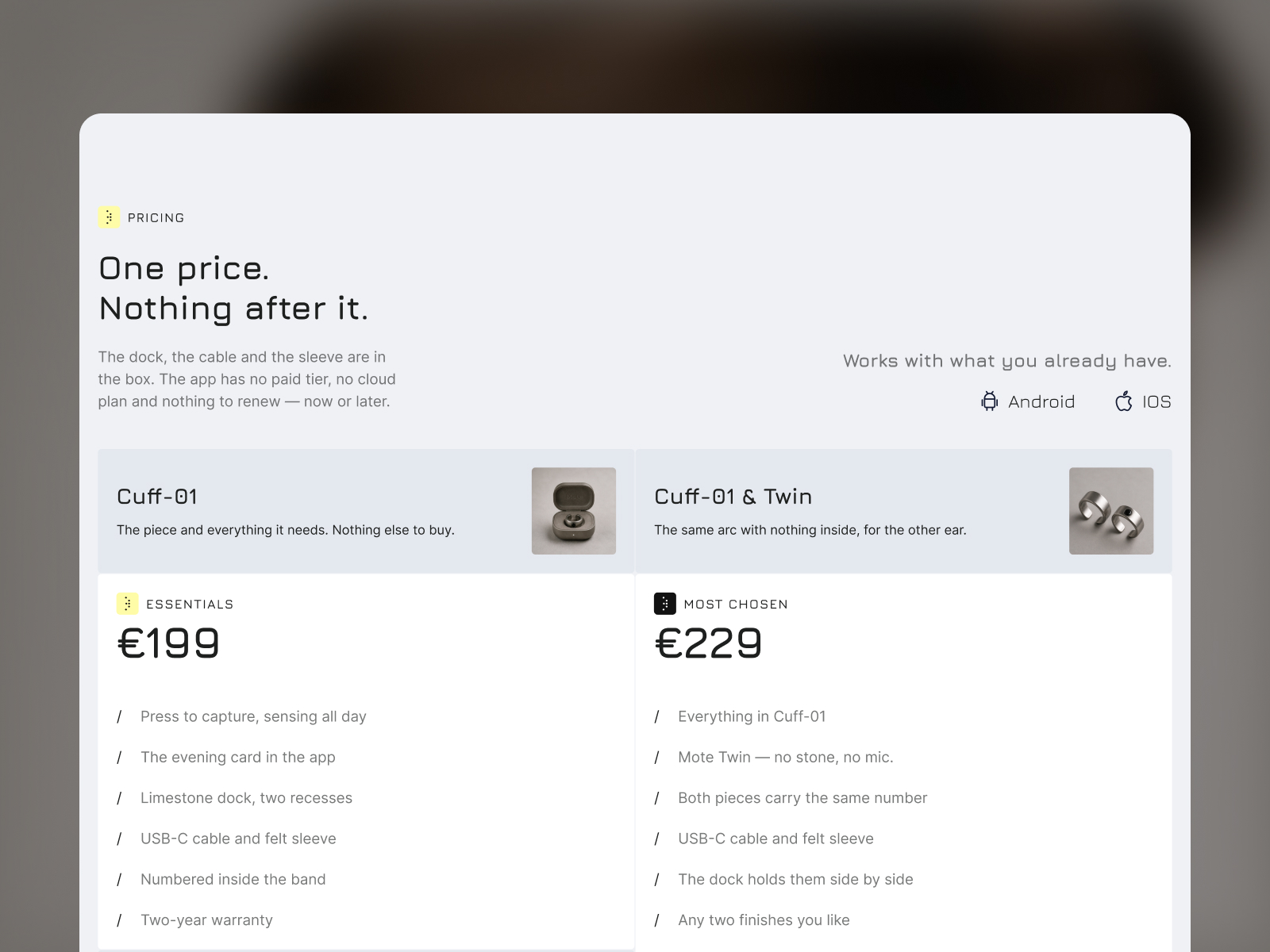Screen dimensions: 1270x952
Task: Click the Cuff-01 & Twin plan title
Action: click(x=733, y=497)
